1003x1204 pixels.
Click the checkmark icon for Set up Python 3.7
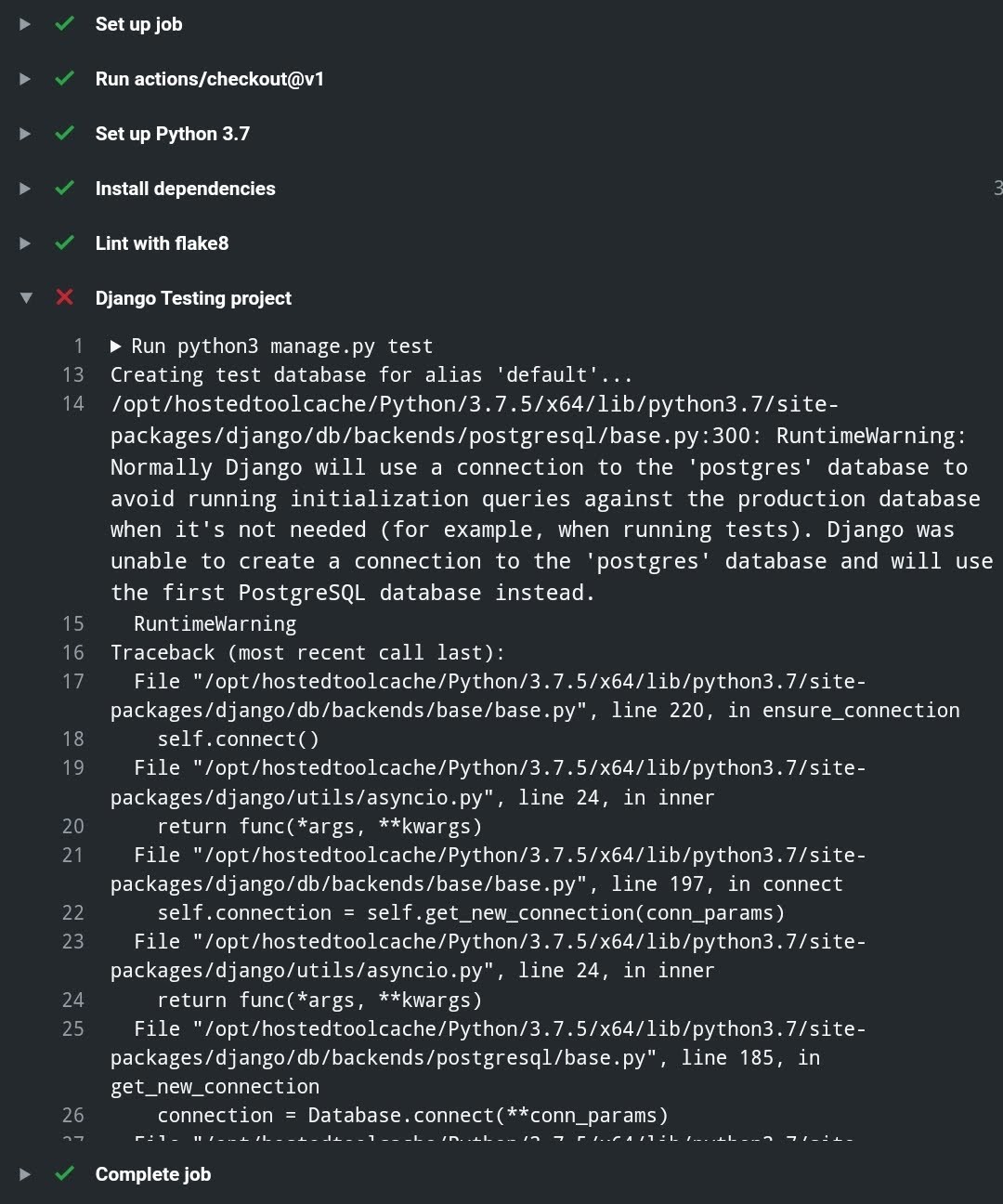64,134
